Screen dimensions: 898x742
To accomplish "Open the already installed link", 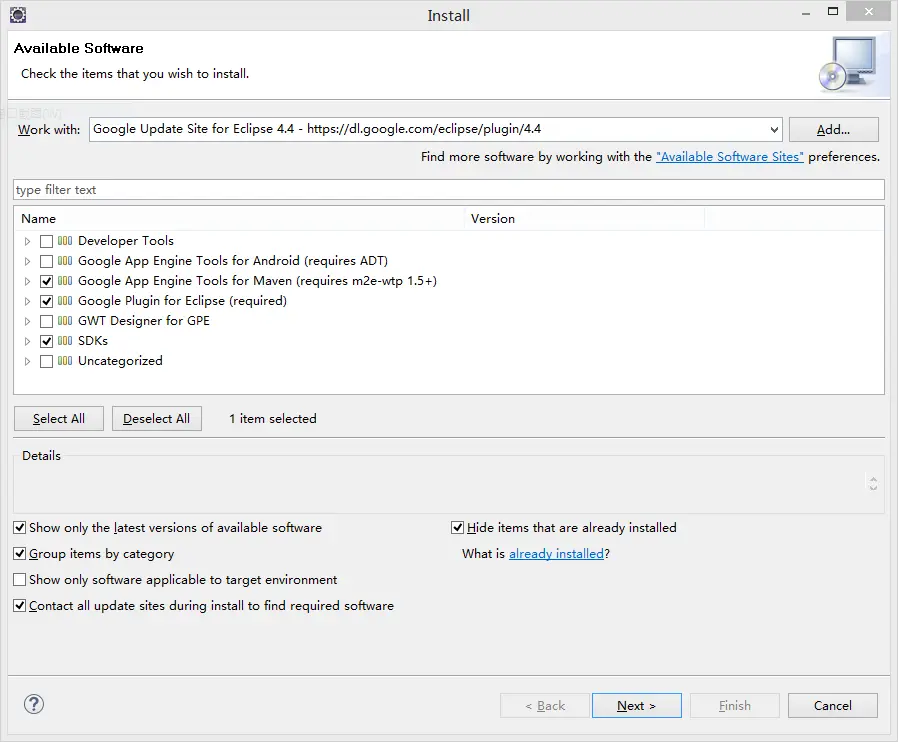I will coord(556,554).
